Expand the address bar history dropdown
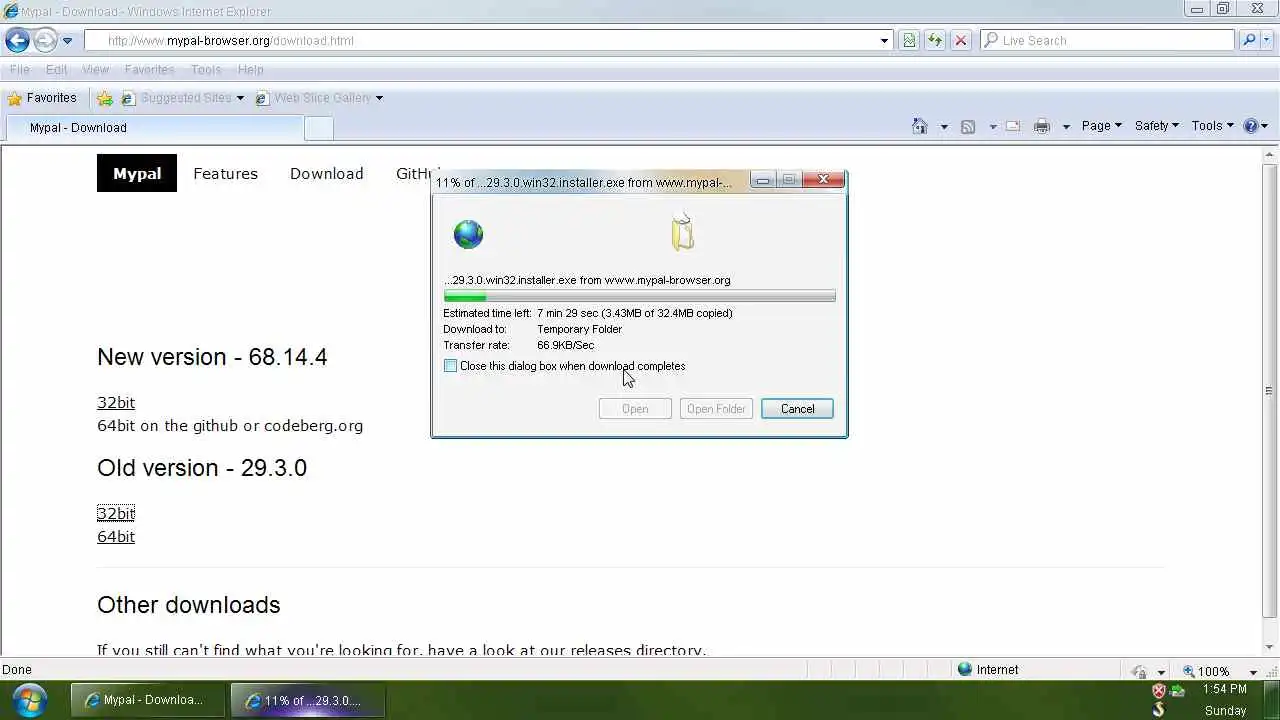Viewport: 1280px width, 720px height. coord(884,41)
